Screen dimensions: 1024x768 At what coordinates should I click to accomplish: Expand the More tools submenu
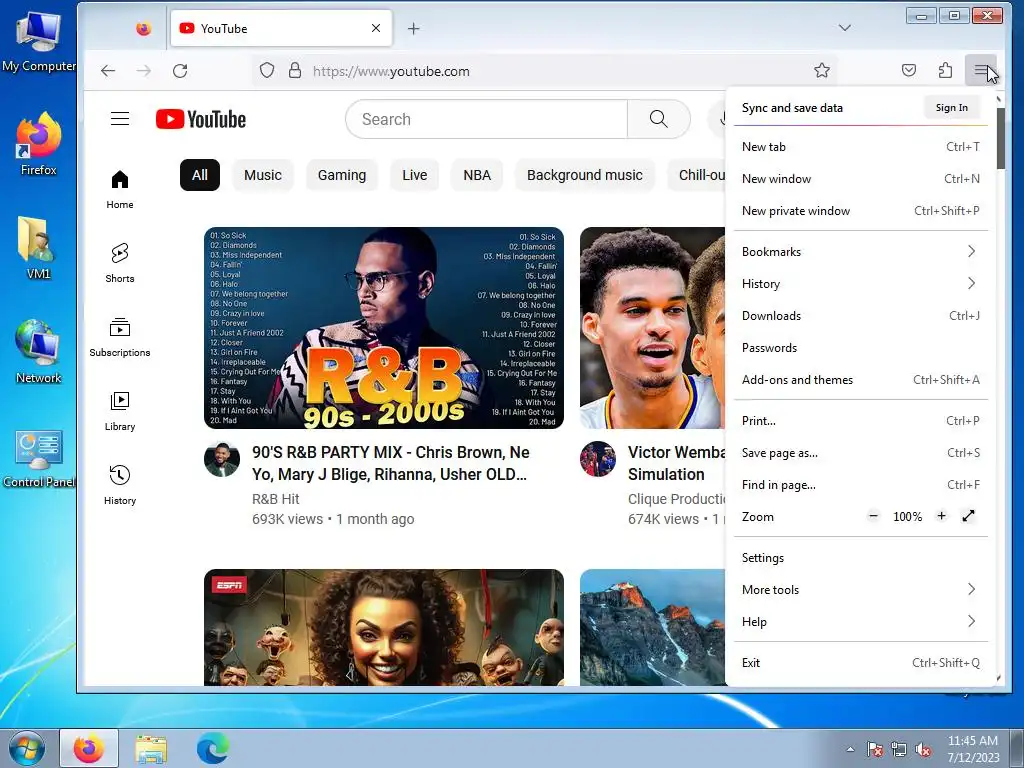[861, 589]
